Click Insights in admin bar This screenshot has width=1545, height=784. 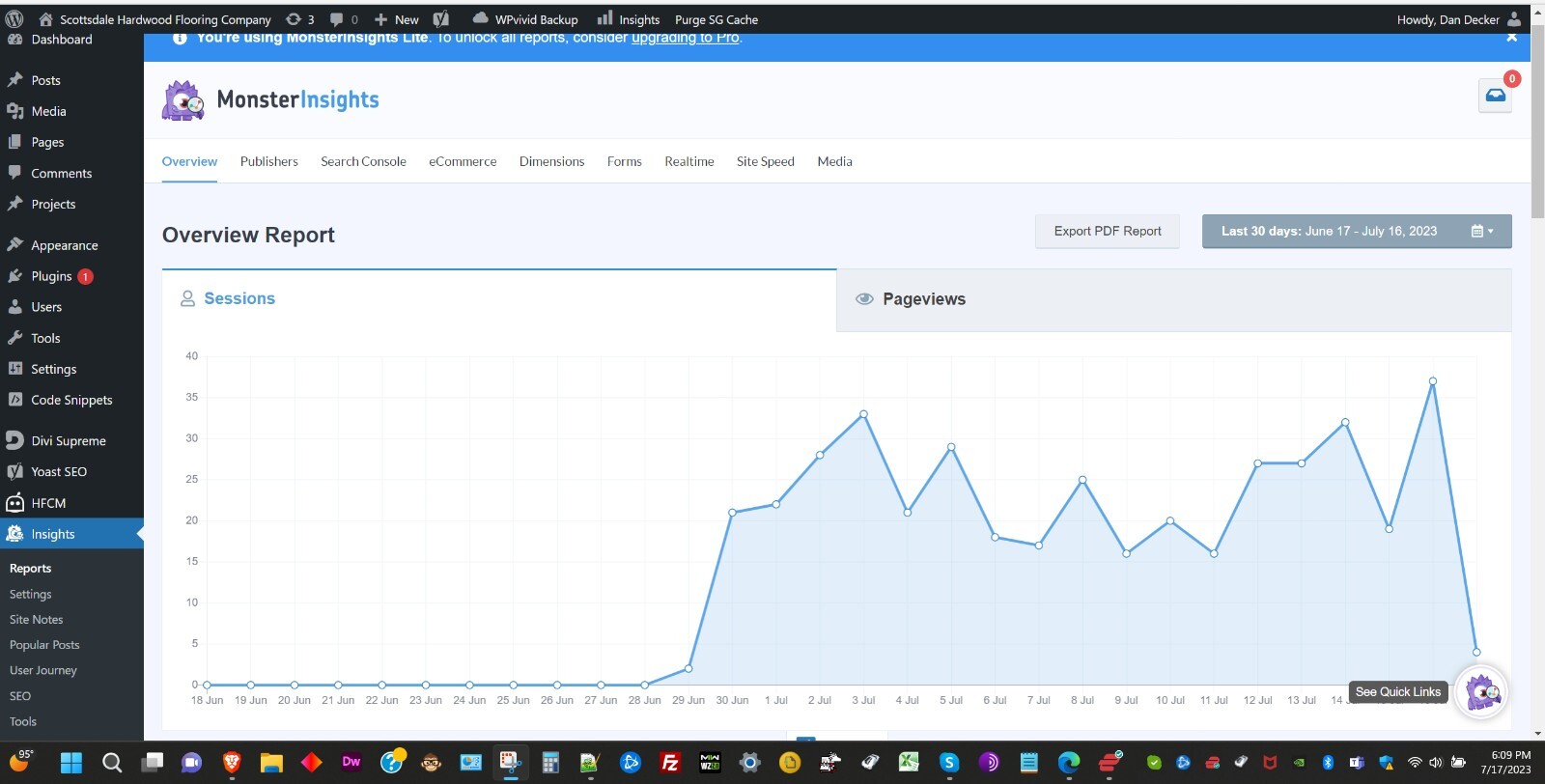coord(629,19)
